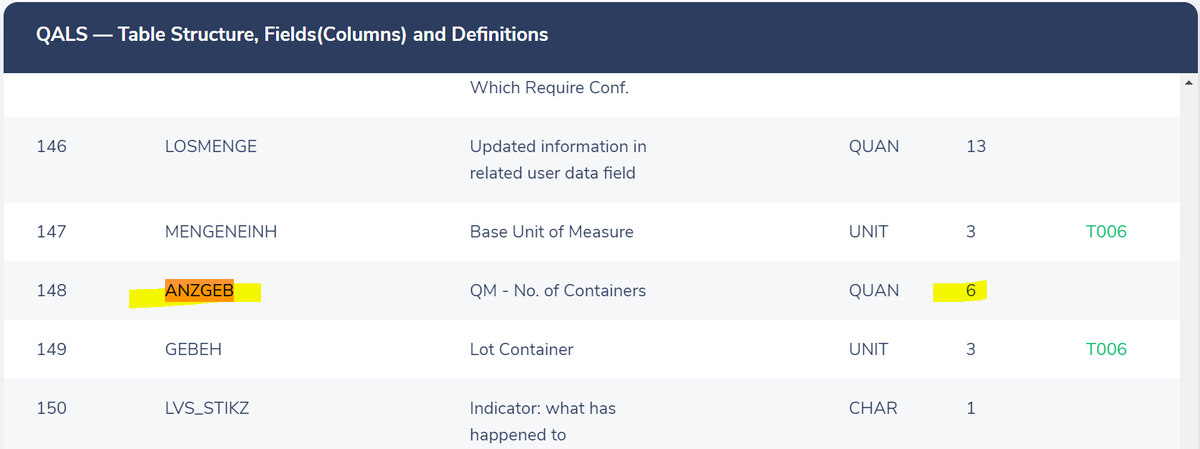Image resolution: width=1200 pixels, height=449 pixels.
Task: Click the T006 link in GEBEH row
Action: coord(1105,350)
